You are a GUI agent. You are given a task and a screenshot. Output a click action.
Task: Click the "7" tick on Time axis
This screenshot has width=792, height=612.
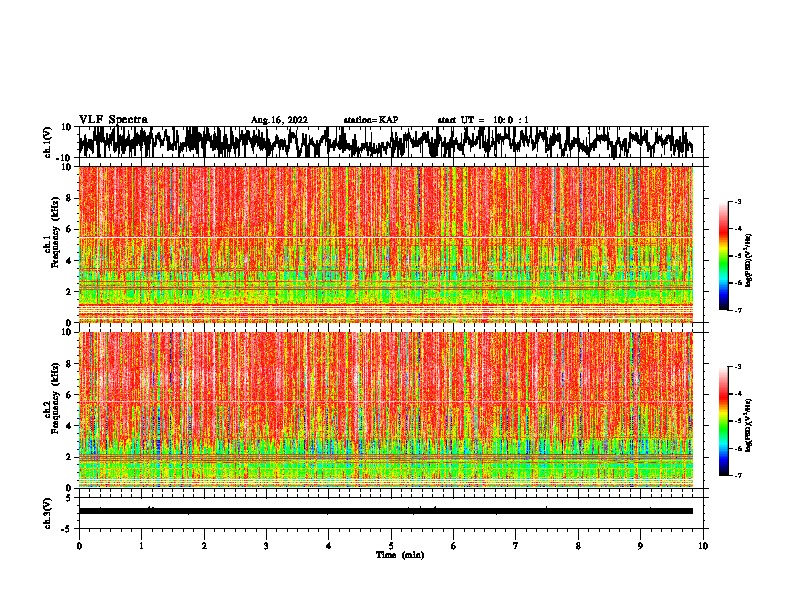tap(516, 546)
